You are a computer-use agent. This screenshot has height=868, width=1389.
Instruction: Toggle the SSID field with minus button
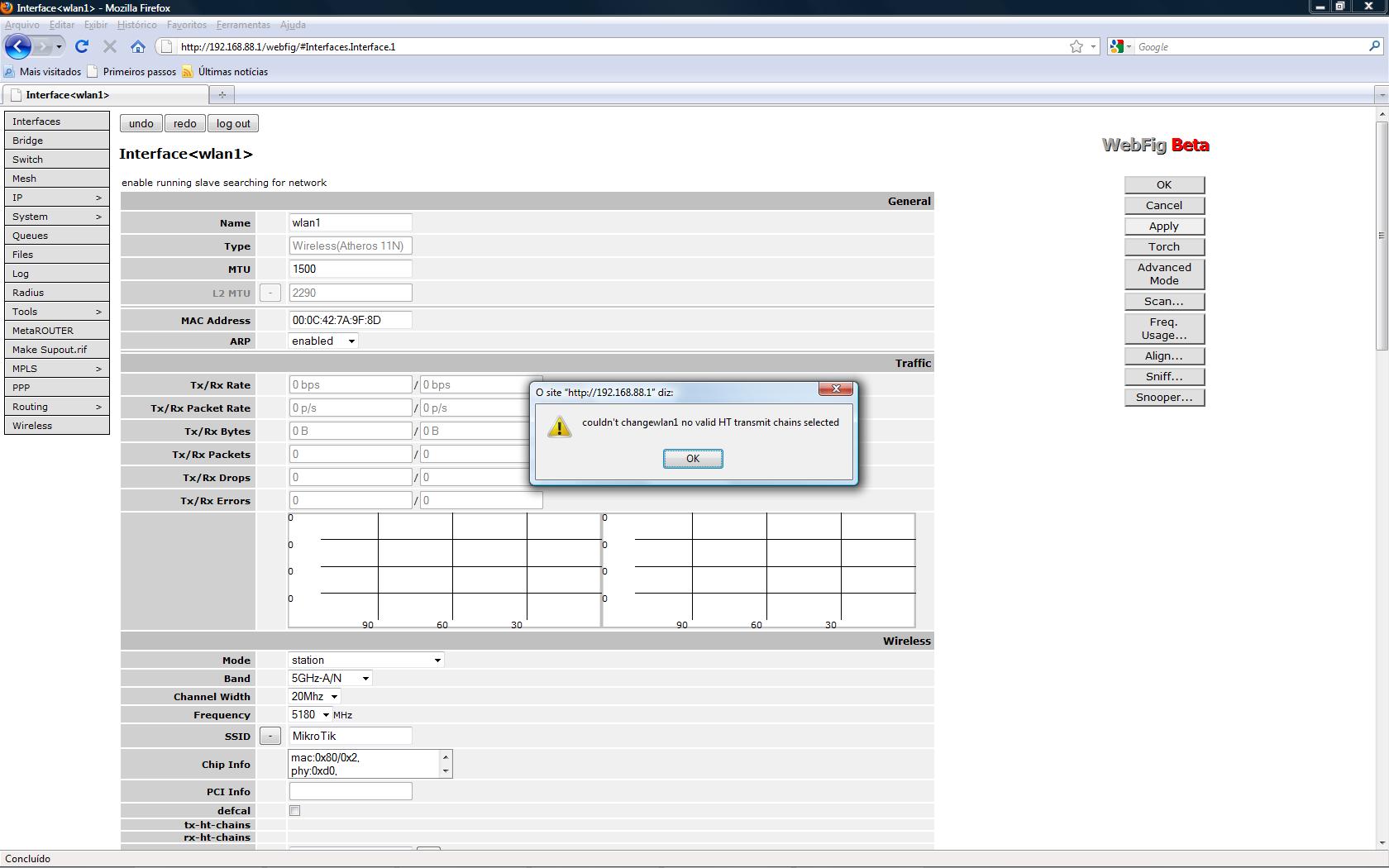tap(270, 735)
